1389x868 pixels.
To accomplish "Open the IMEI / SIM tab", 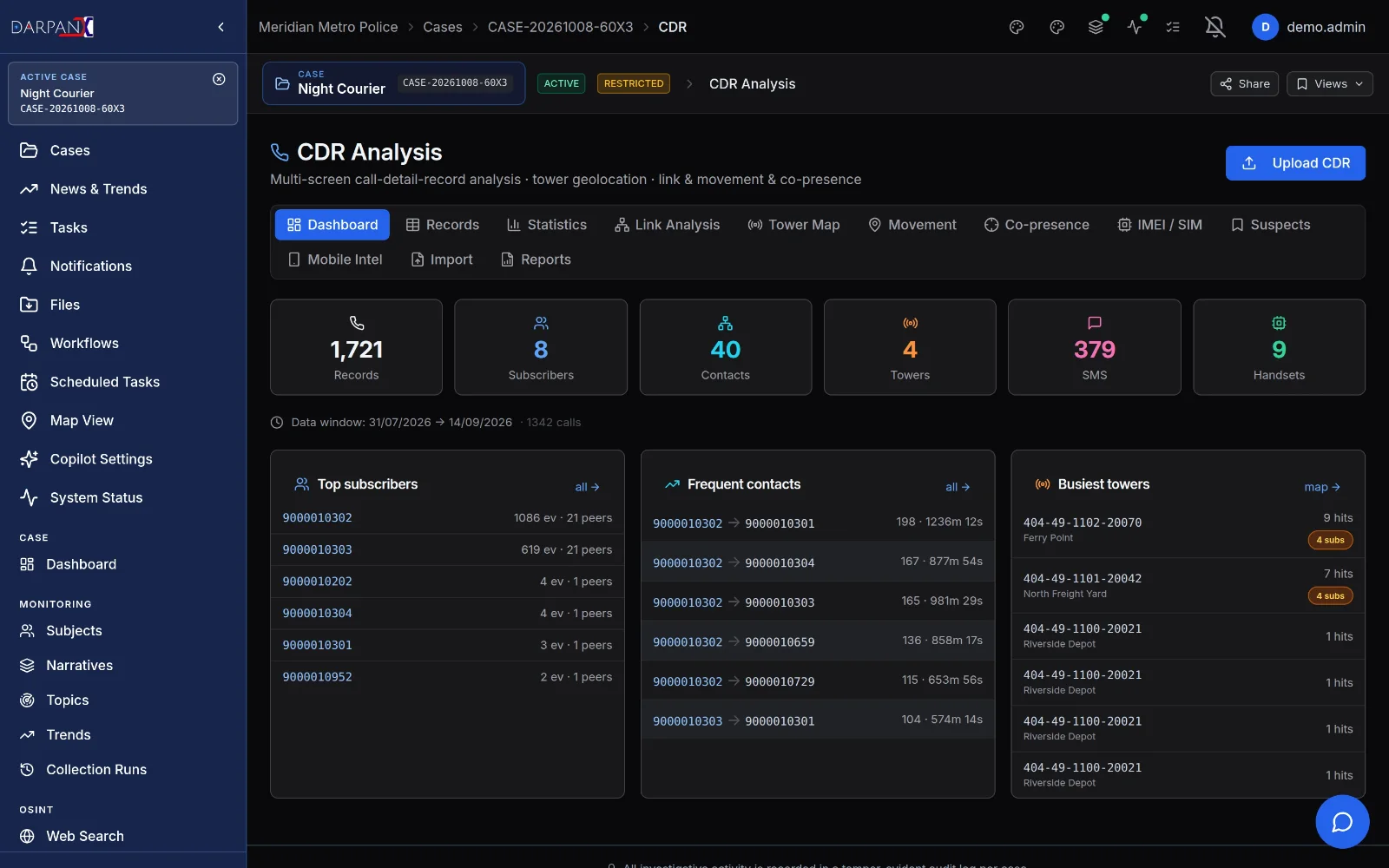I will pos(1160,225).
